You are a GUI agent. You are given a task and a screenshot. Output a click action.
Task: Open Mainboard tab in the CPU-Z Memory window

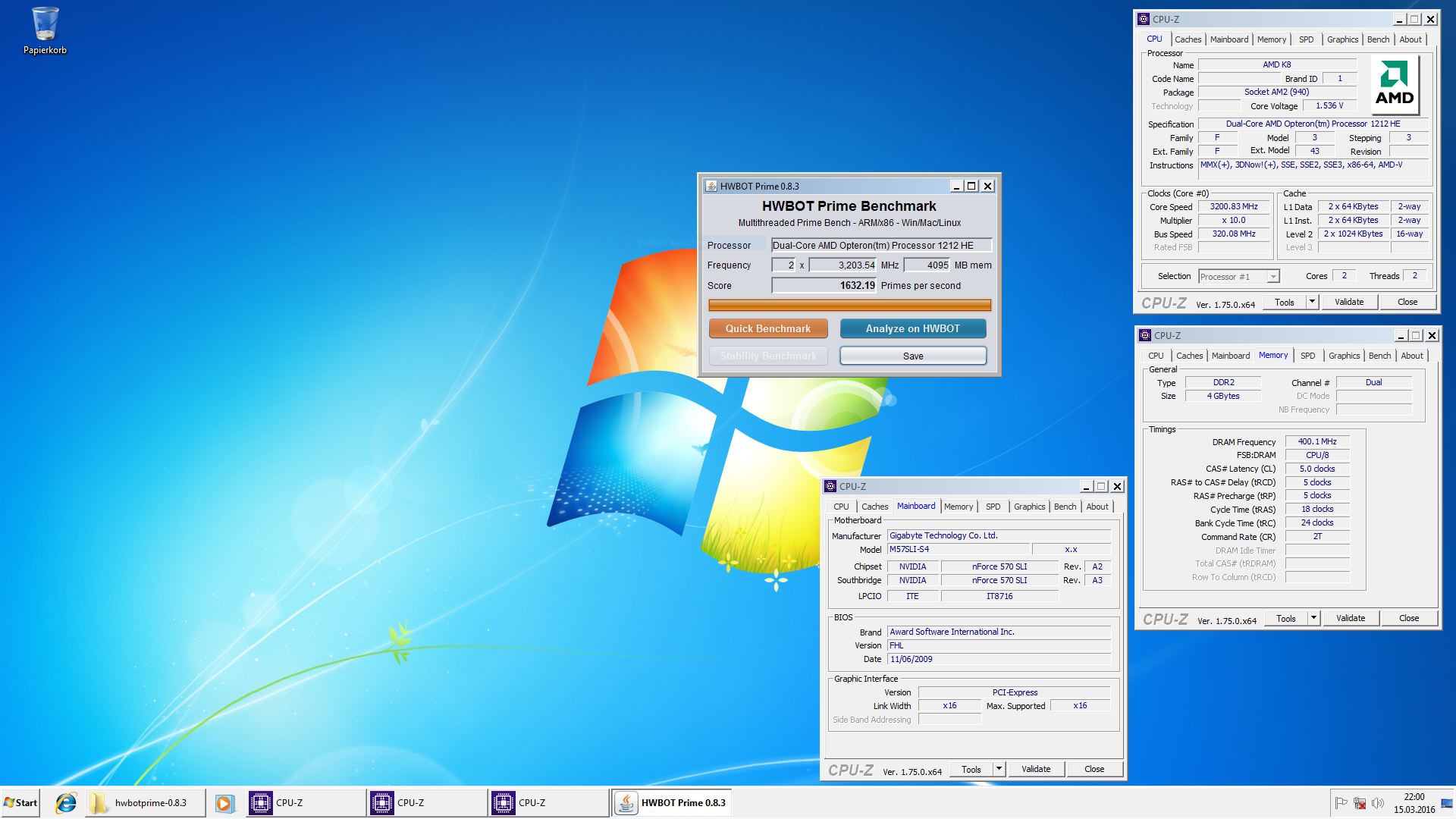click(x=1231, y=356)
